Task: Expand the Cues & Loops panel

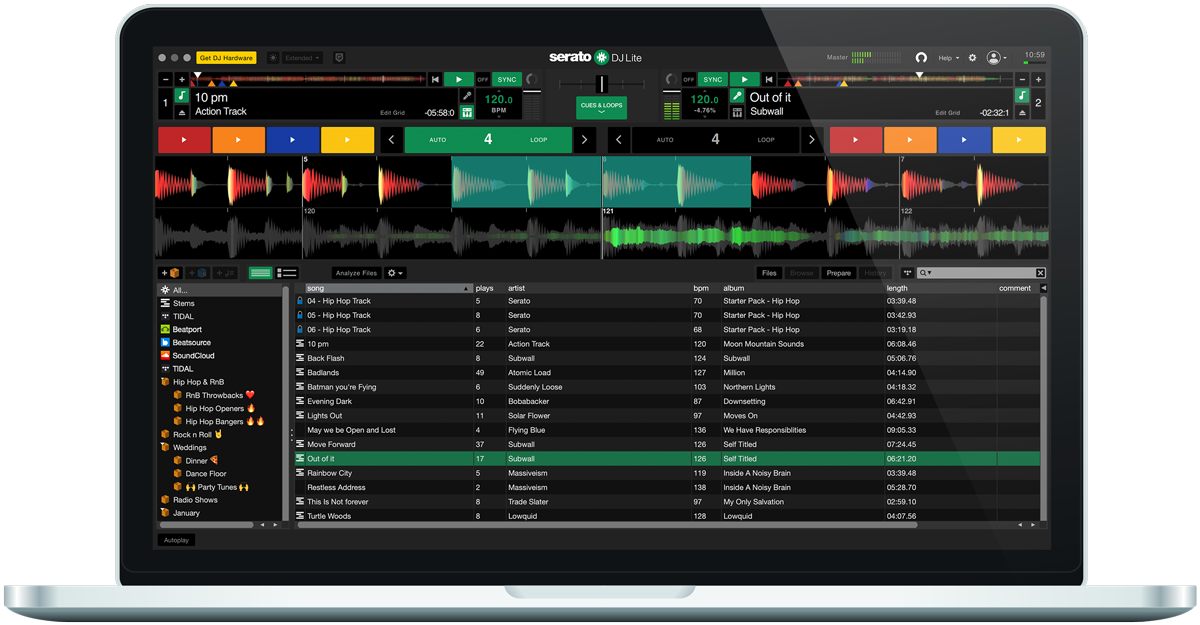Action: tap(601, 108)
